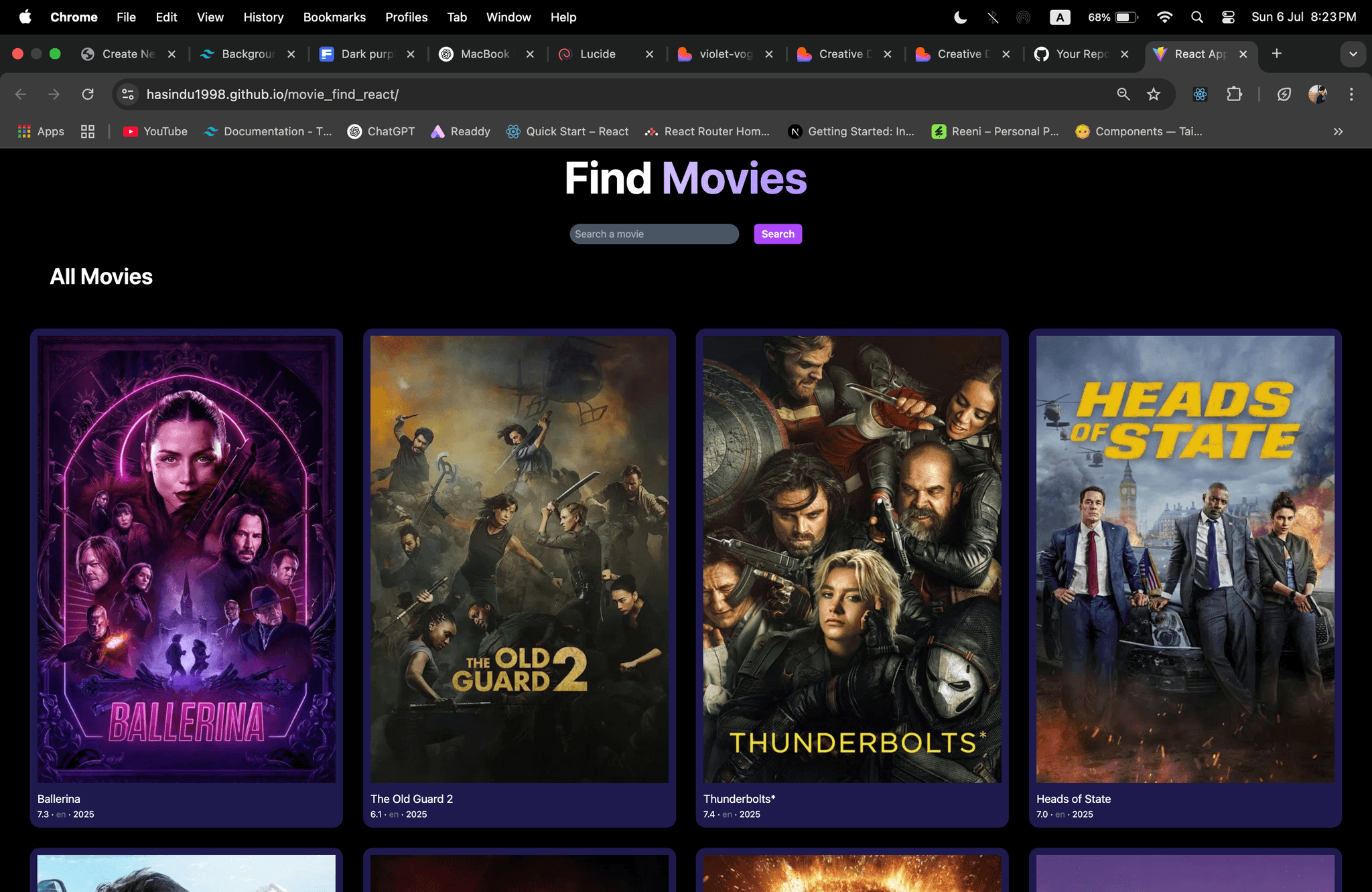
Task: Expand hidden bookmarks with the chevron
Action: pos(1338,131)
